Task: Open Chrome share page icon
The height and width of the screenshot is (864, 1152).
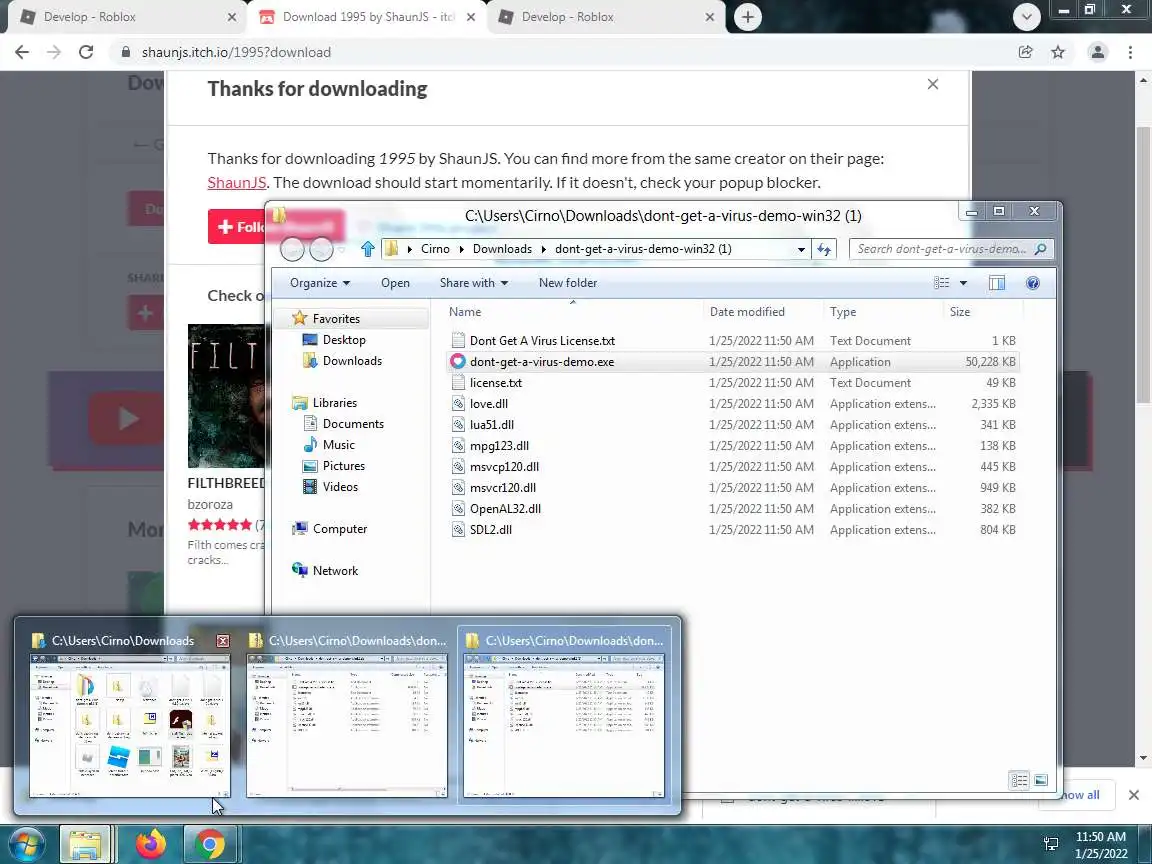Action: tap(1025, 52)
